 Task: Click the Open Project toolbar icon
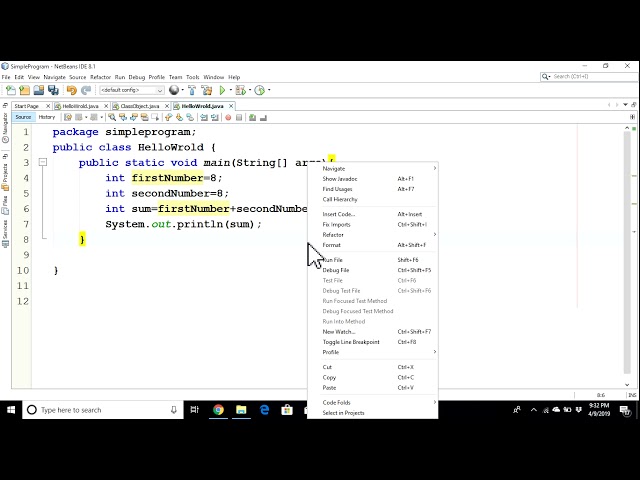[39, 90]
